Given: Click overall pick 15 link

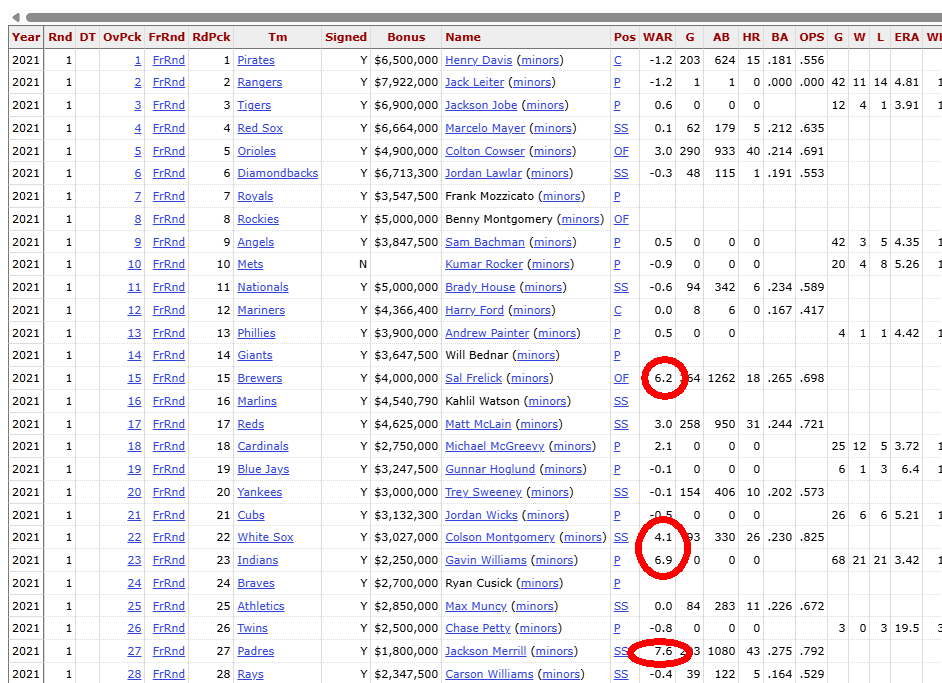Looking at the screenshot, I should [135, 378].
